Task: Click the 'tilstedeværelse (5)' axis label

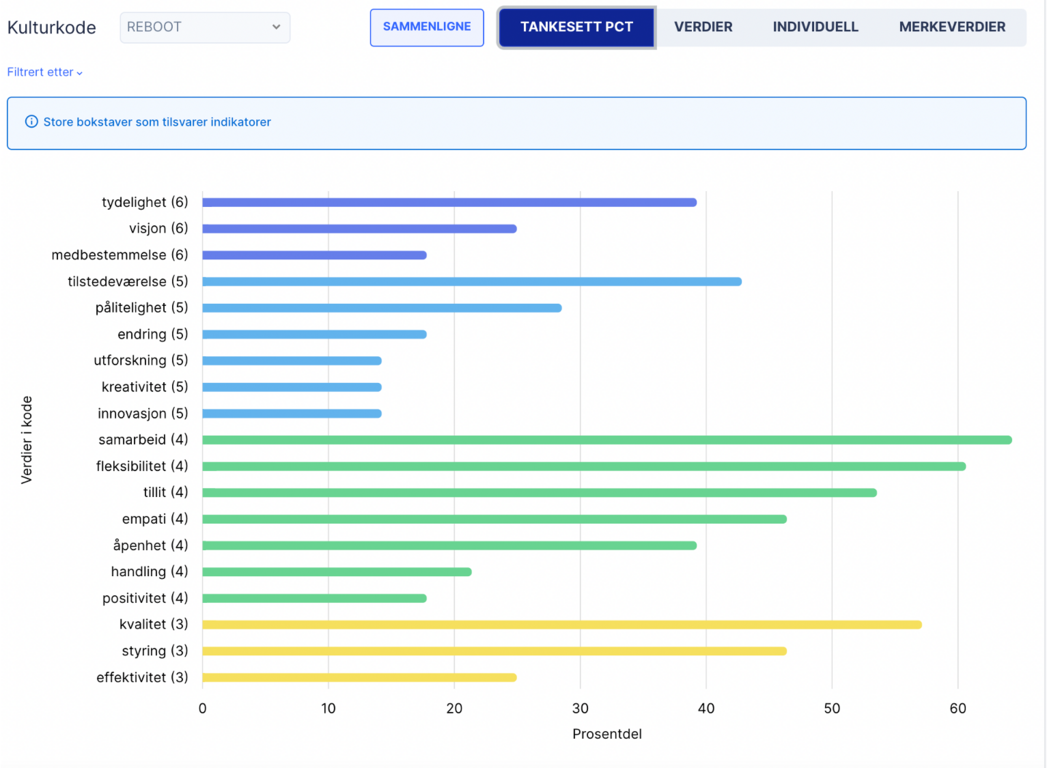Action: (128, 282)
